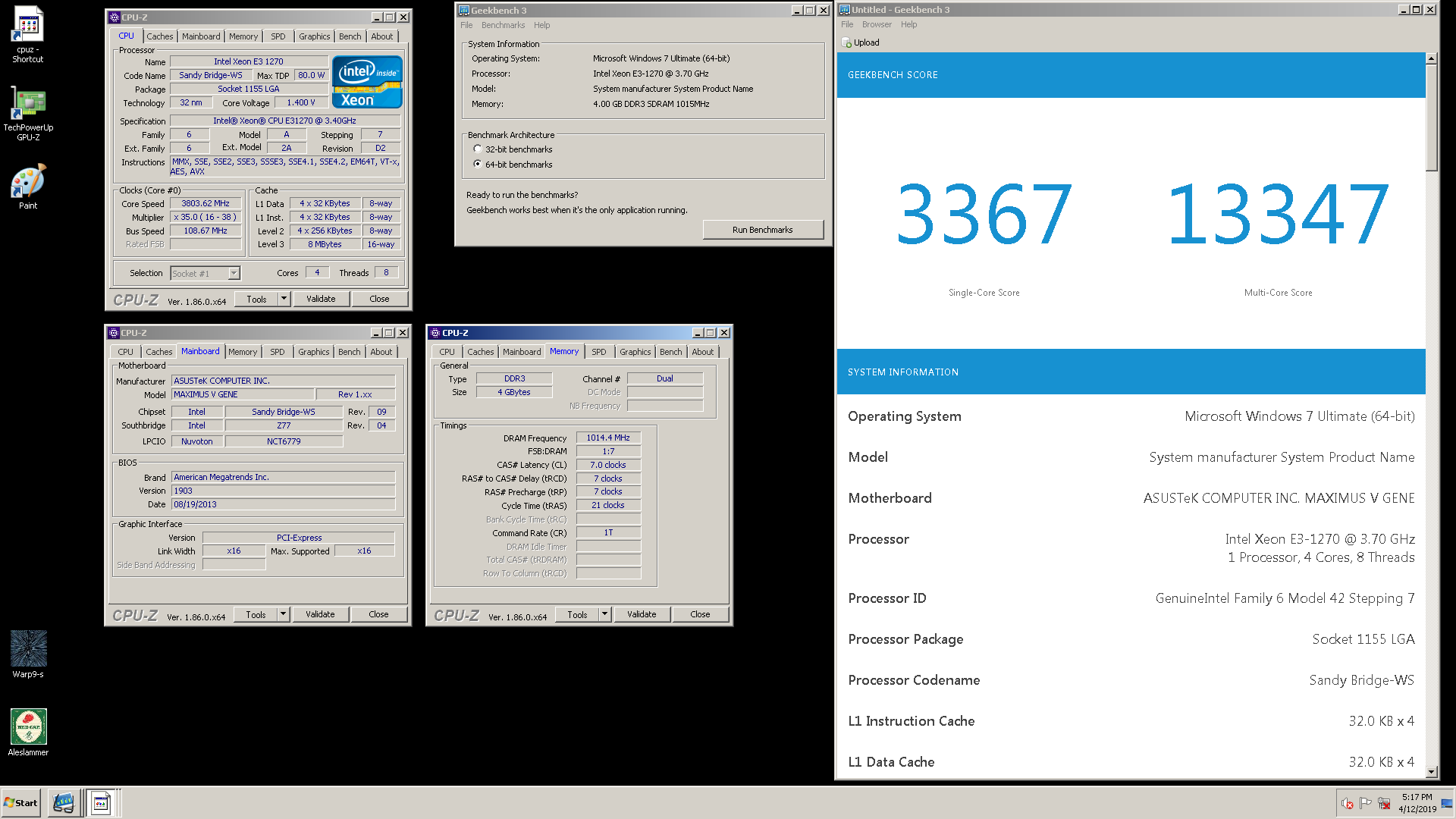Open Tools dropdown arrow in Mainboard window
Screen dimensions: 1456x819
click(283, 614)
